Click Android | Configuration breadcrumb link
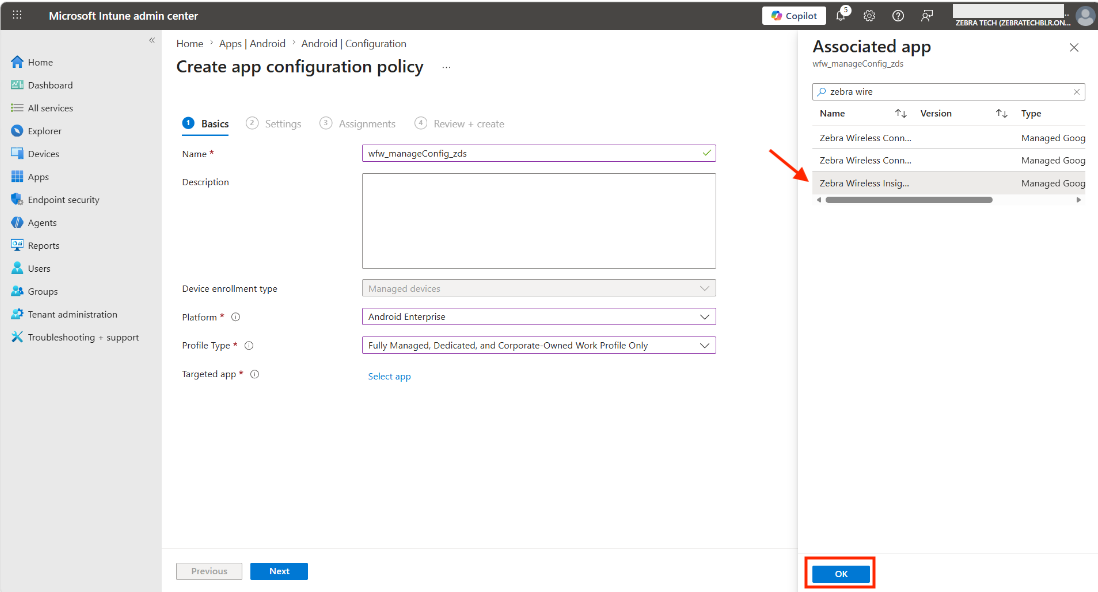Image resolution: width=1098 pixels, height=592 pixels. (x=354, y=43)
